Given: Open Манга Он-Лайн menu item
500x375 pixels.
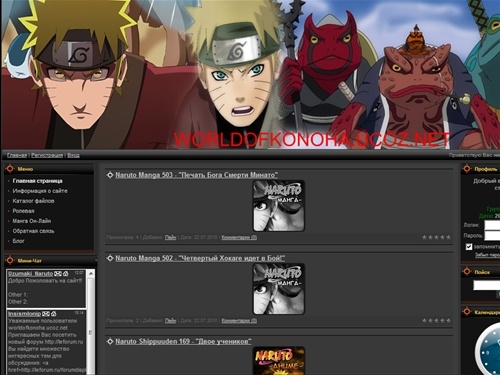Looking at the screenshot, I should tap(32, 221).
